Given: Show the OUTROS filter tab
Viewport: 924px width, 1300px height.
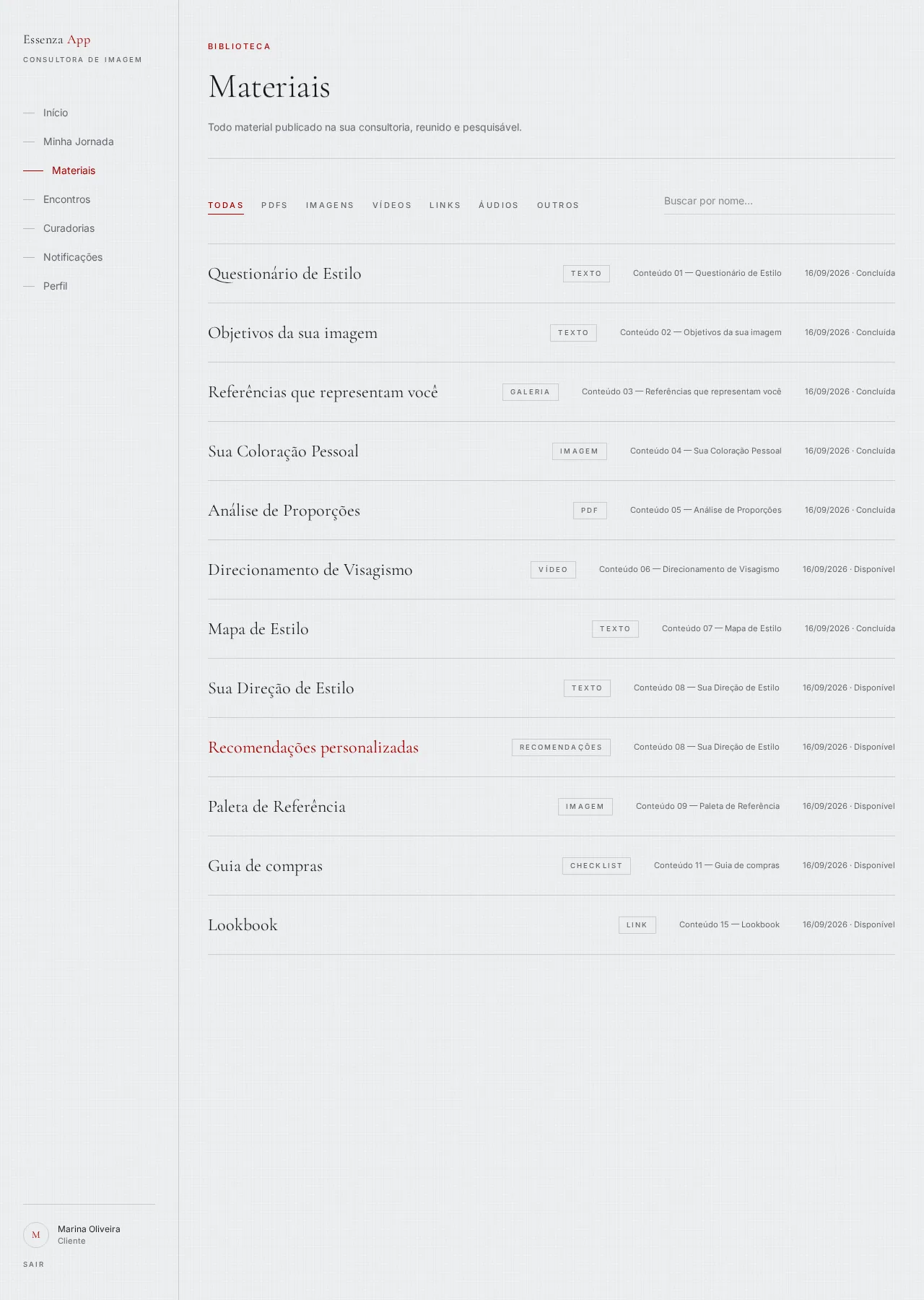Looking at the screenshot, I should coord(558,205).
